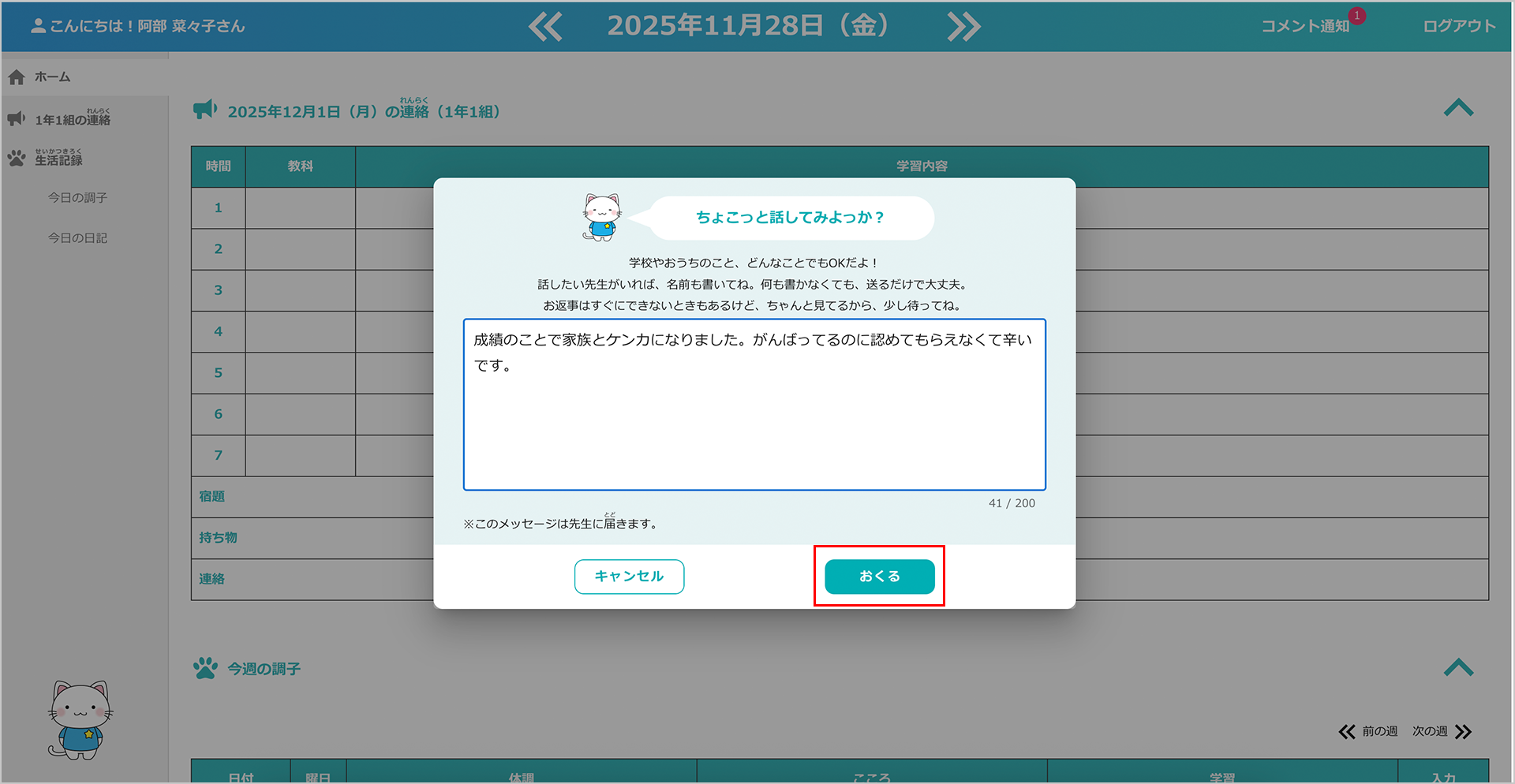Go to next day using double-right arrow
1515x784 pixels.
963,27
